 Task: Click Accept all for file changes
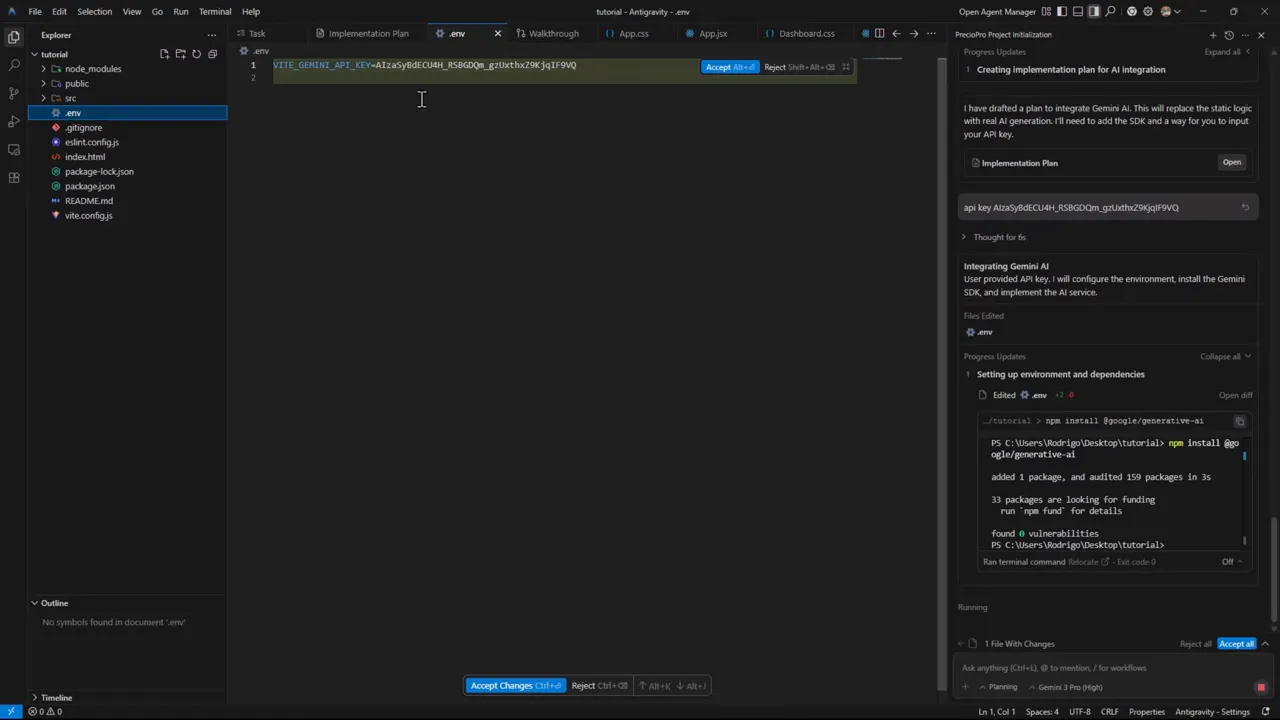tap(1236, 643)
